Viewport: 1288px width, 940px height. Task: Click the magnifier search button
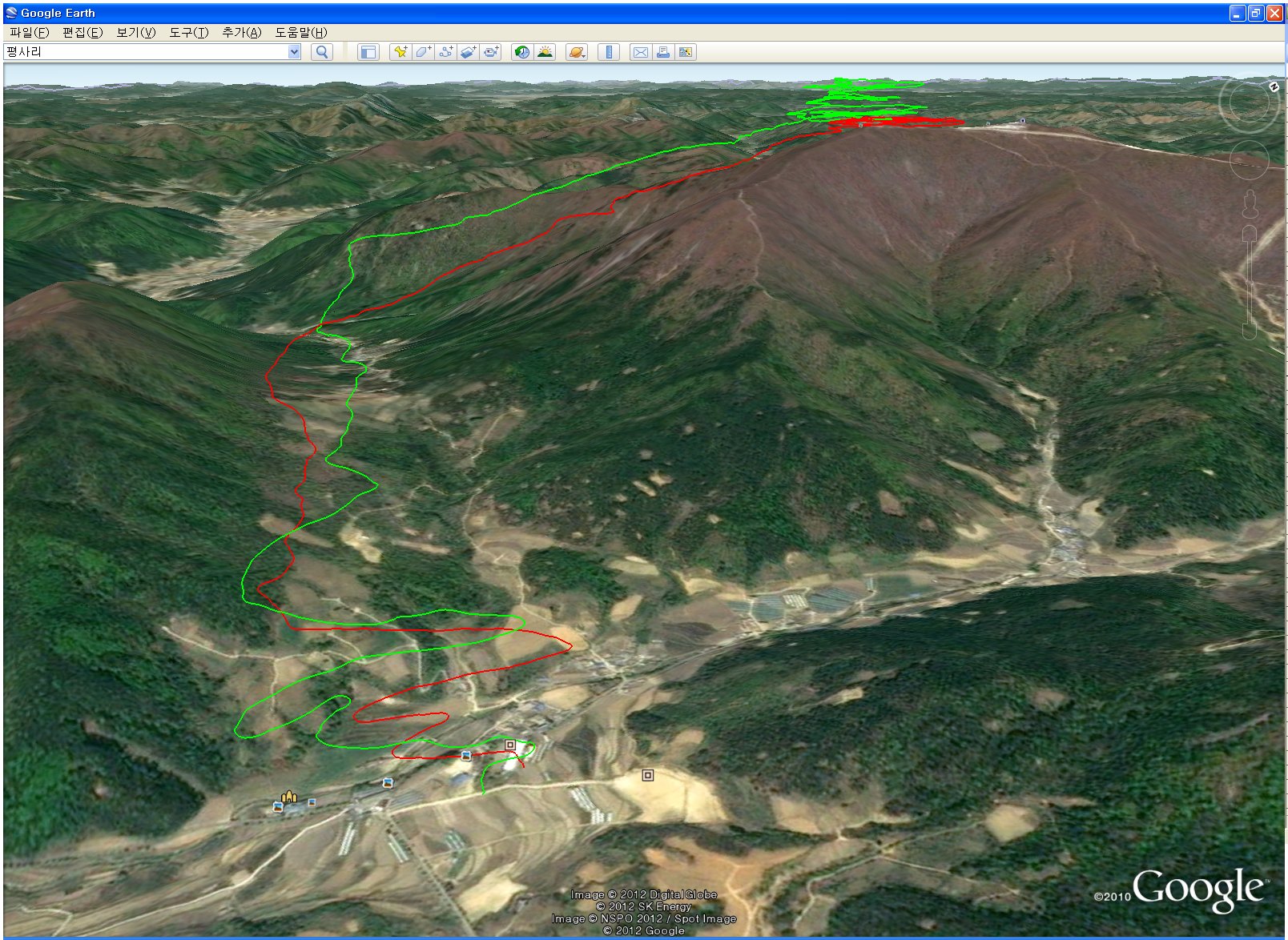(x=321, y=52)
